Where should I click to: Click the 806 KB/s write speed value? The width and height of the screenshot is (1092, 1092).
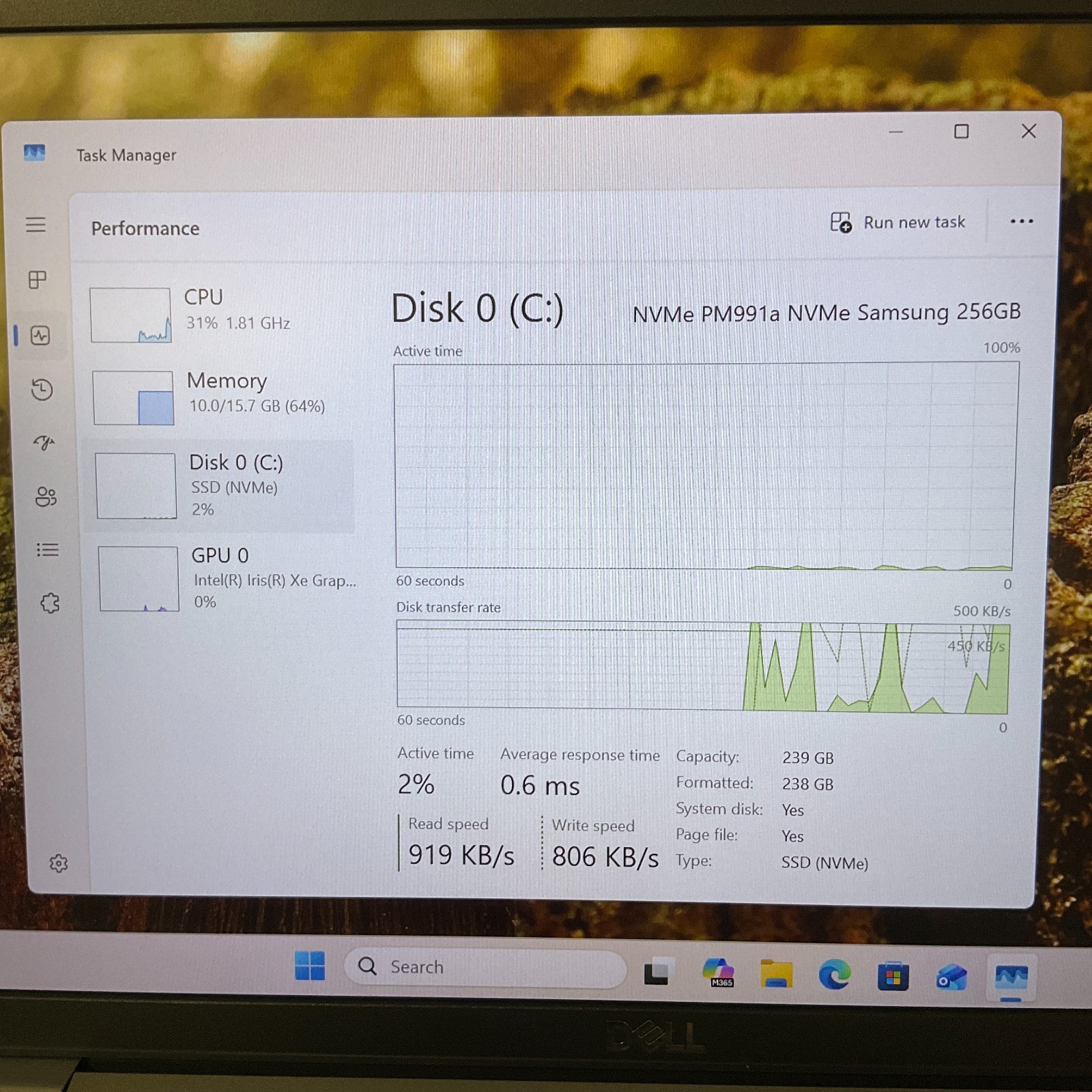(605, 857)
